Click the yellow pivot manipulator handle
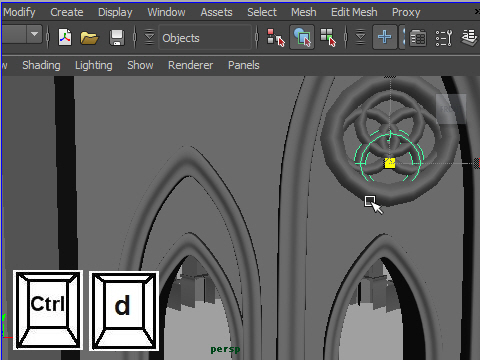Viewport: 480px width, 360px height. tap(390, 163)
